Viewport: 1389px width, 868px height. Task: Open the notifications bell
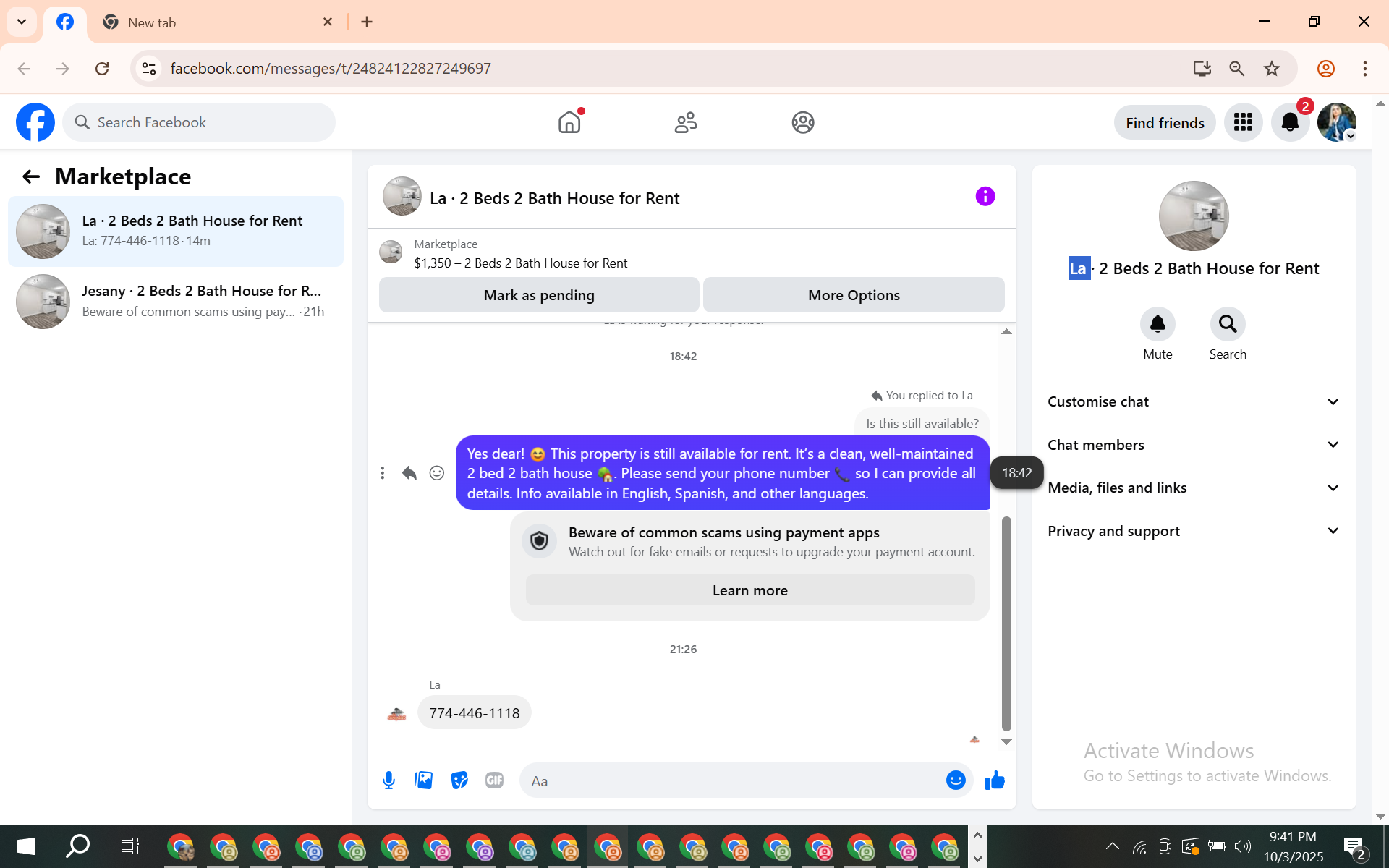click(x=1290, y=122)
